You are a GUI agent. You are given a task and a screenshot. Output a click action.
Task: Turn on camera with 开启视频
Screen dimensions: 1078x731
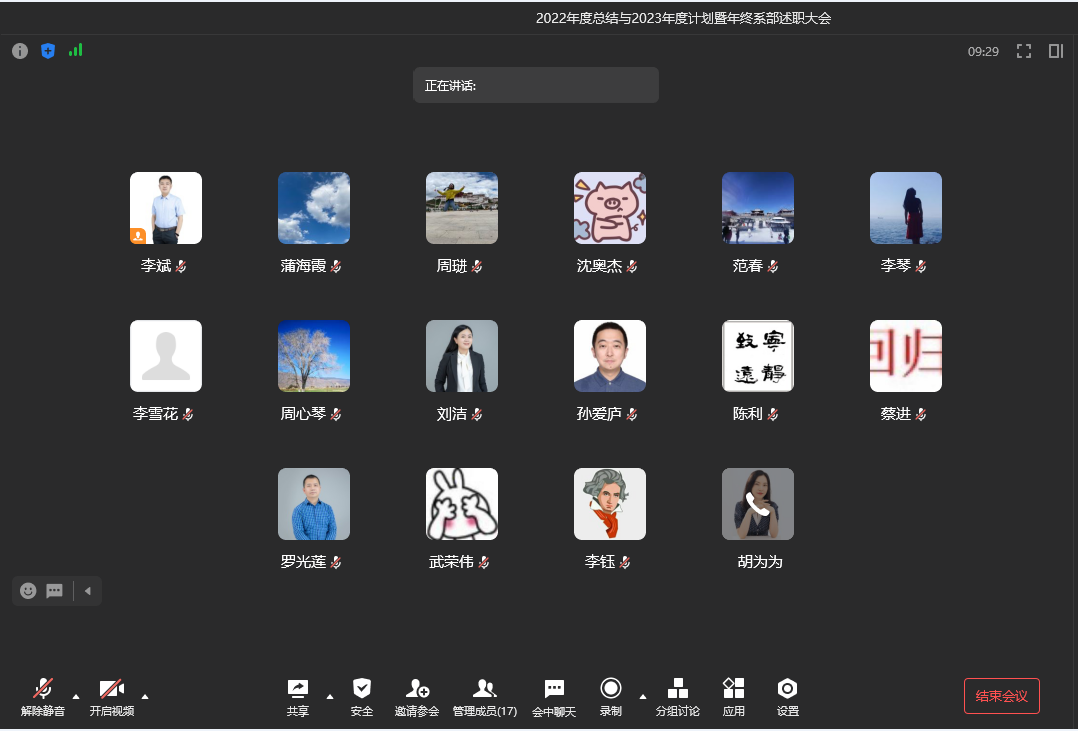click(111, 696)
